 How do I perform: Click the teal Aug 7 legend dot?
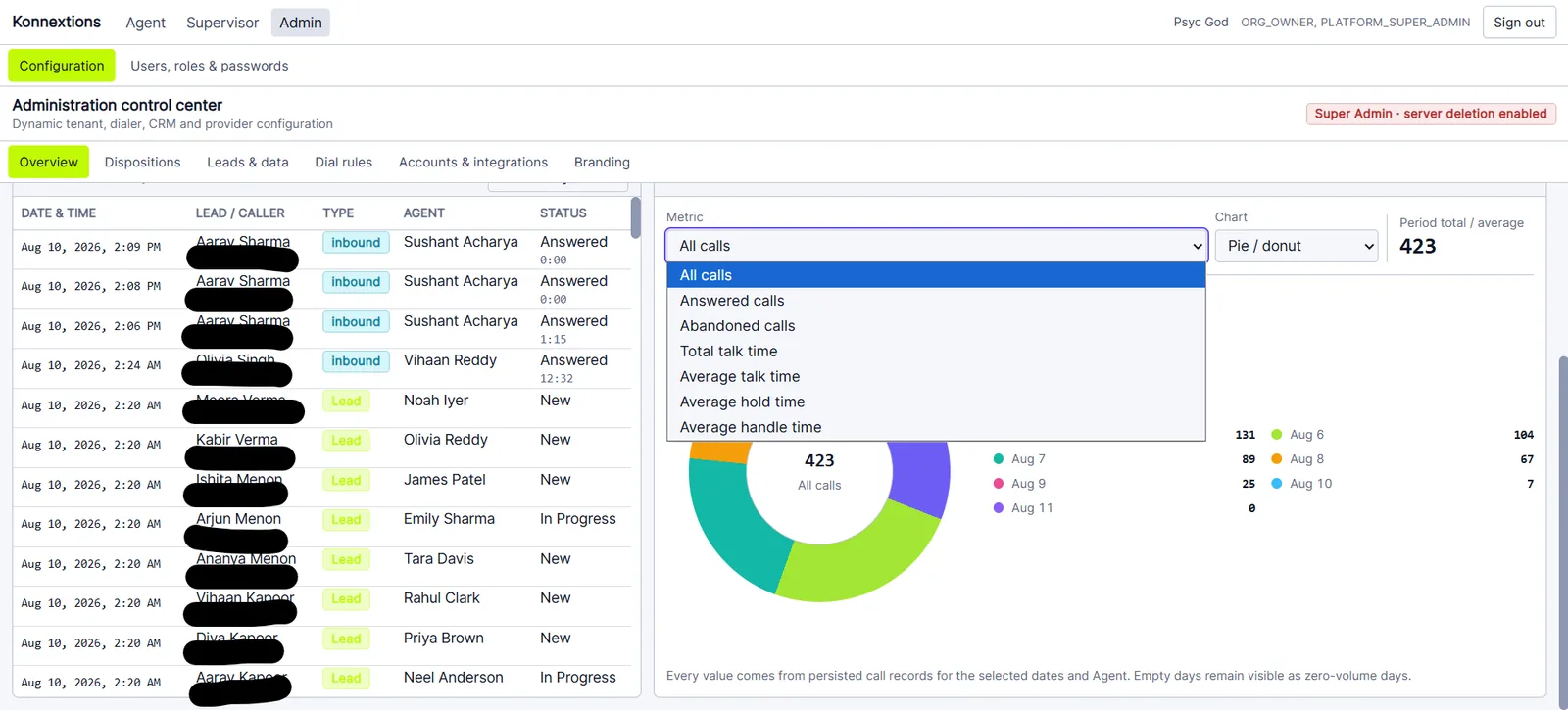click(x=998, y=459)
